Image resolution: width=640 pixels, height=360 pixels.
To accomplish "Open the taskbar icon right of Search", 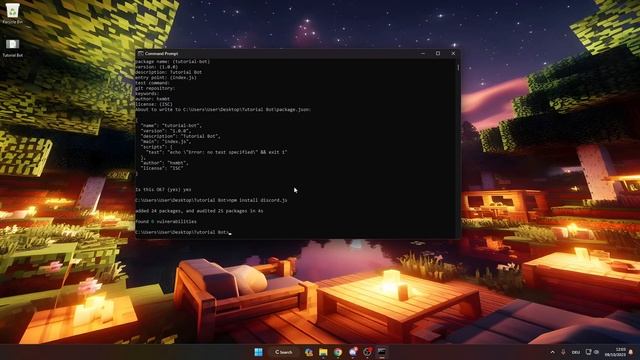I will coord(309,352).
